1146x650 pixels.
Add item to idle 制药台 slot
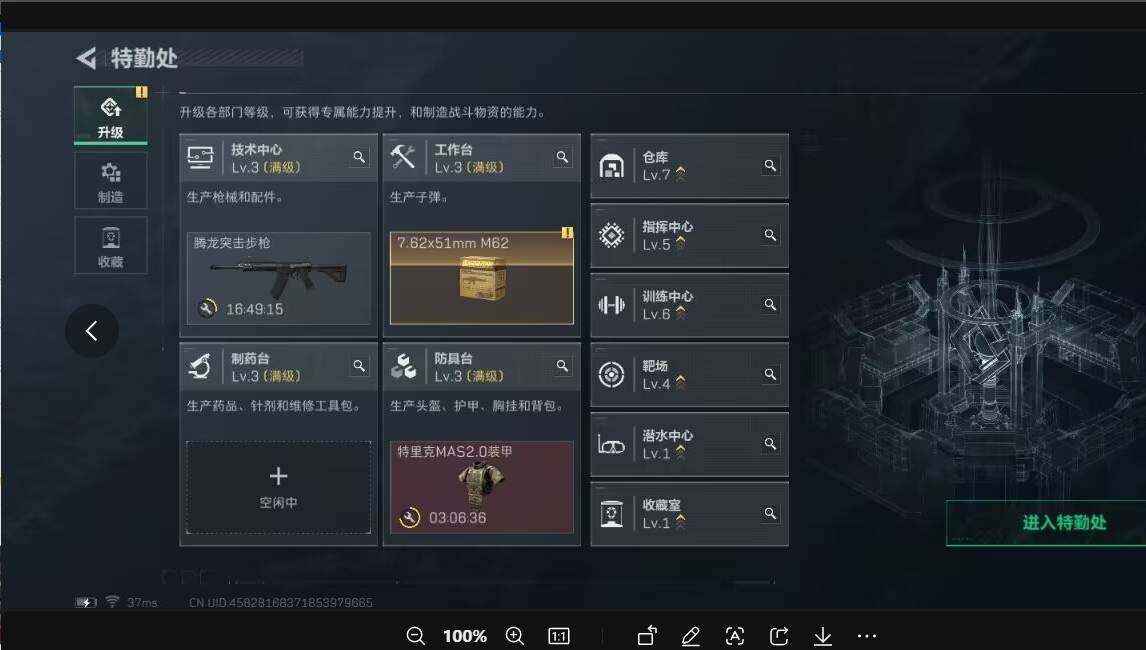pos(278,487)
